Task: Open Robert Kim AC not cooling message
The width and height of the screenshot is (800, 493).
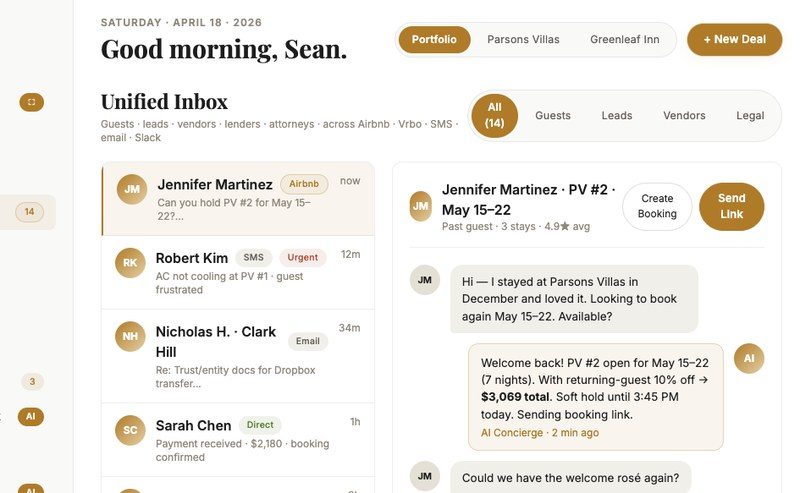Action: [x=238, y=273]
